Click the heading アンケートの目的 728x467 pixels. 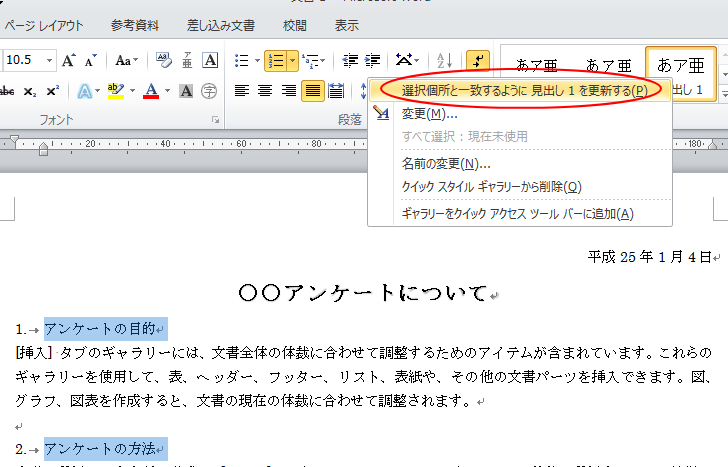(99, 329)
